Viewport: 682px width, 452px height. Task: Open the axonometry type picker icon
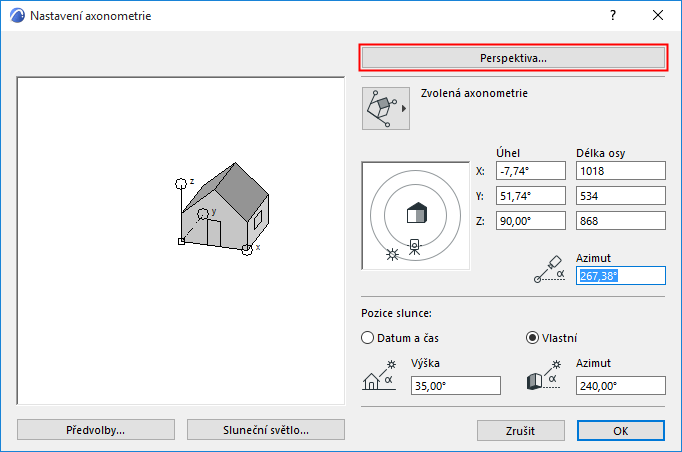point(386,108)
